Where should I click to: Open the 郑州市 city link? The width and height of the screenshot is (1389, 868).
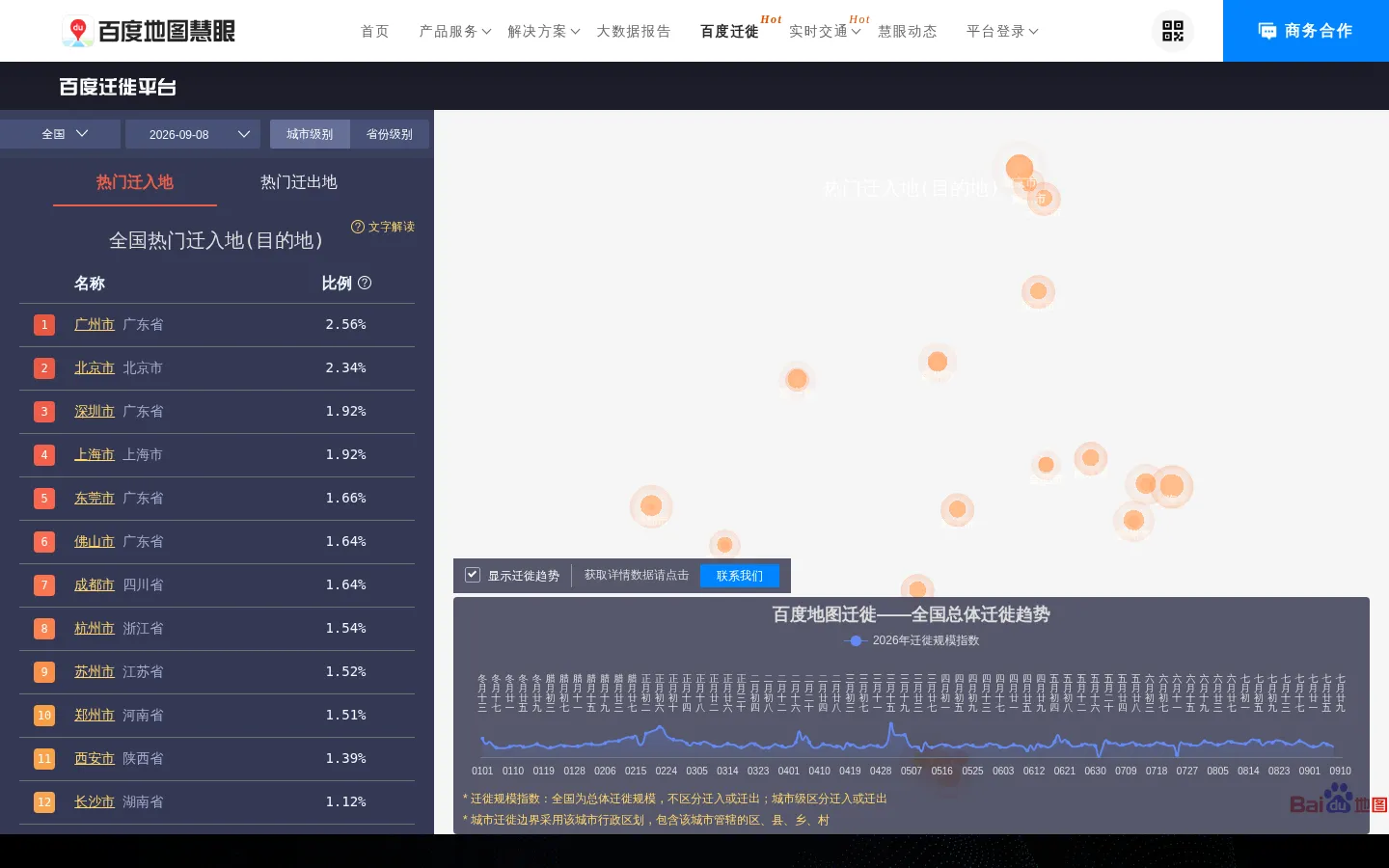(95, 716)
